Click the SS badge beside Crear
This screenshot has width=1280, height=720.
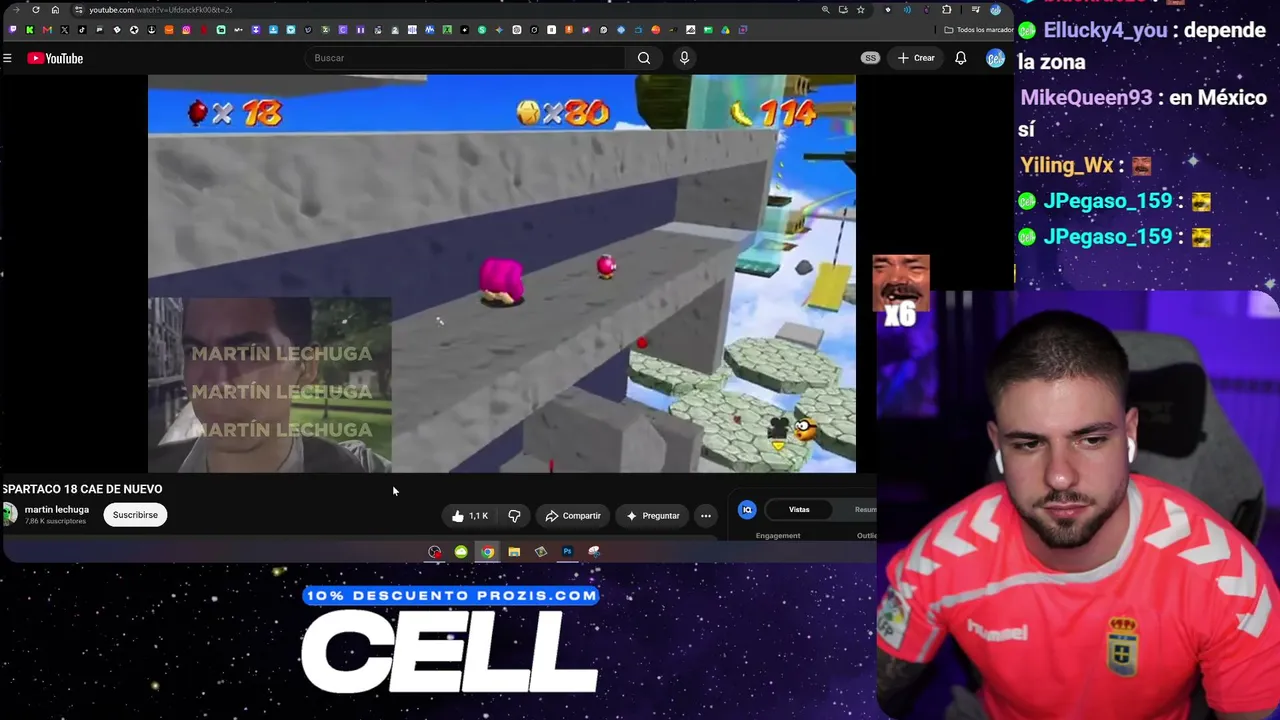tap(870, 58)
